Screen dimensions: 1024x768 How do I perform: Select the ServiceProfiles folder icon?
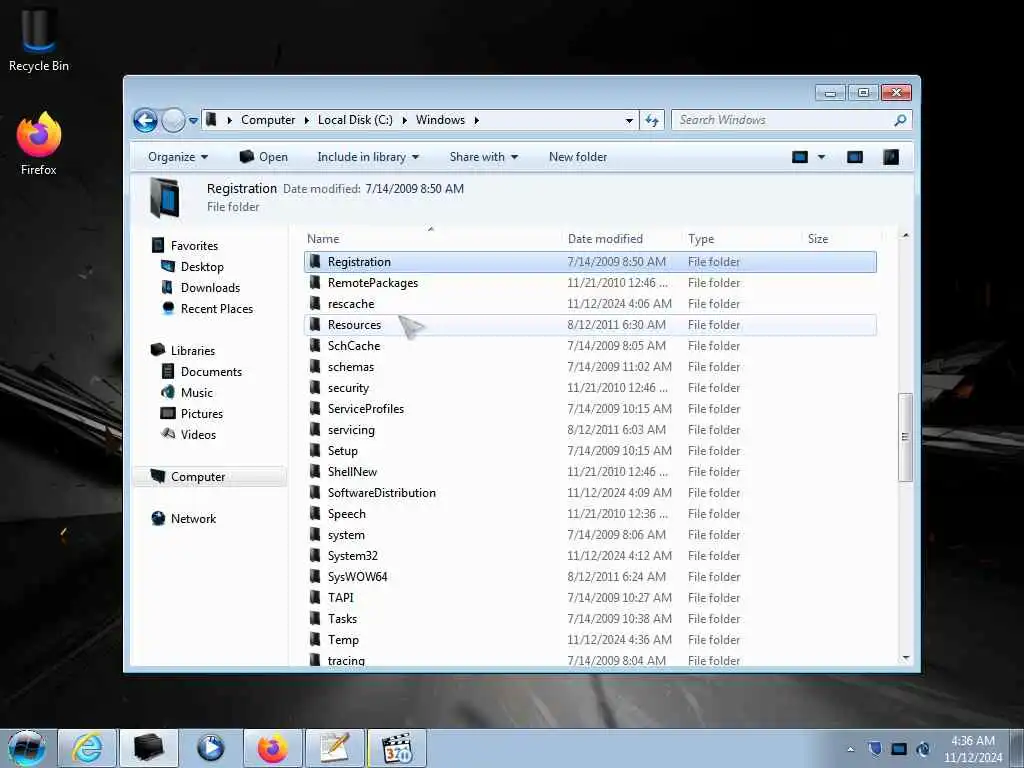315,409
